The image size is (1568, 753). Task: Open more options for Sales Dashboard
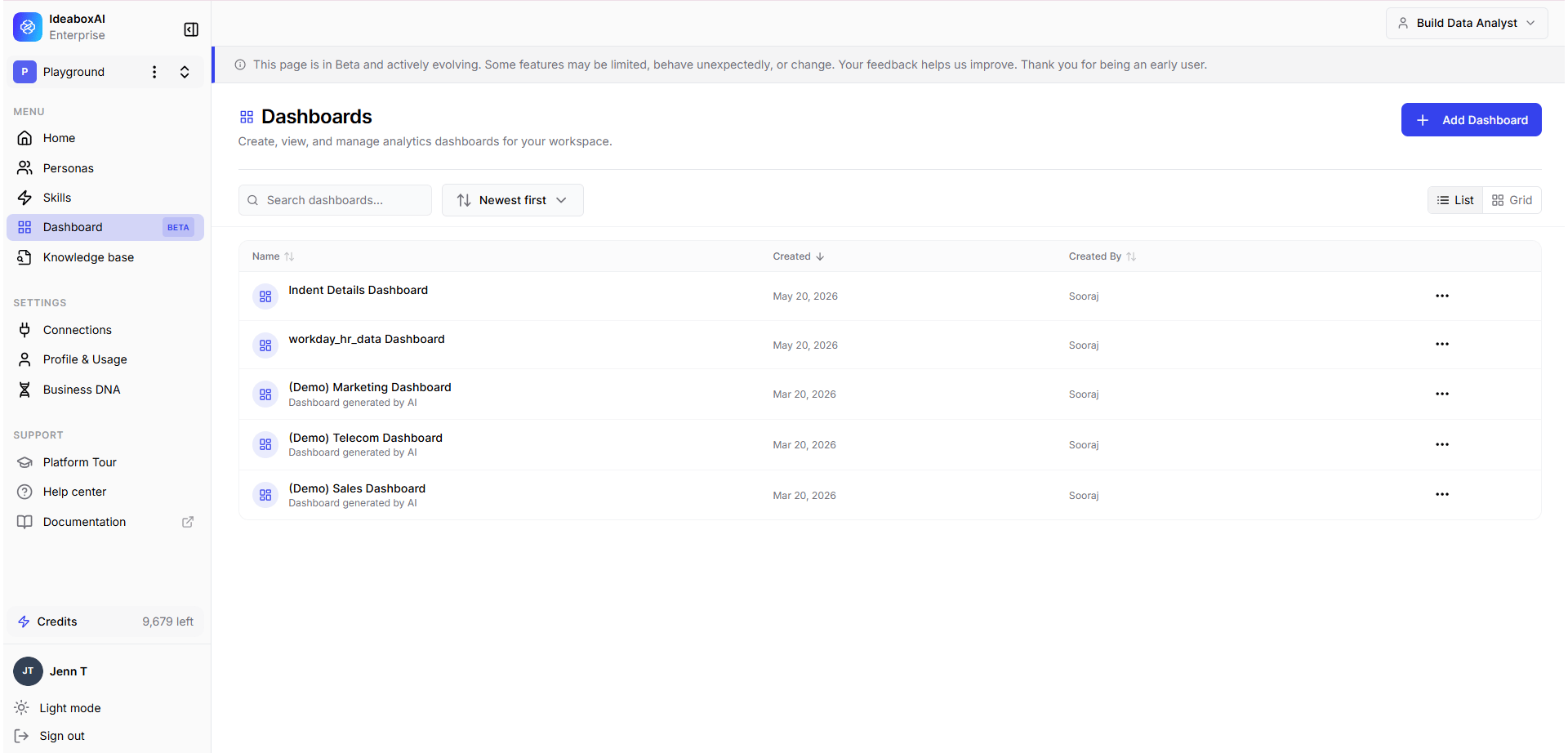click(1442, 494)
